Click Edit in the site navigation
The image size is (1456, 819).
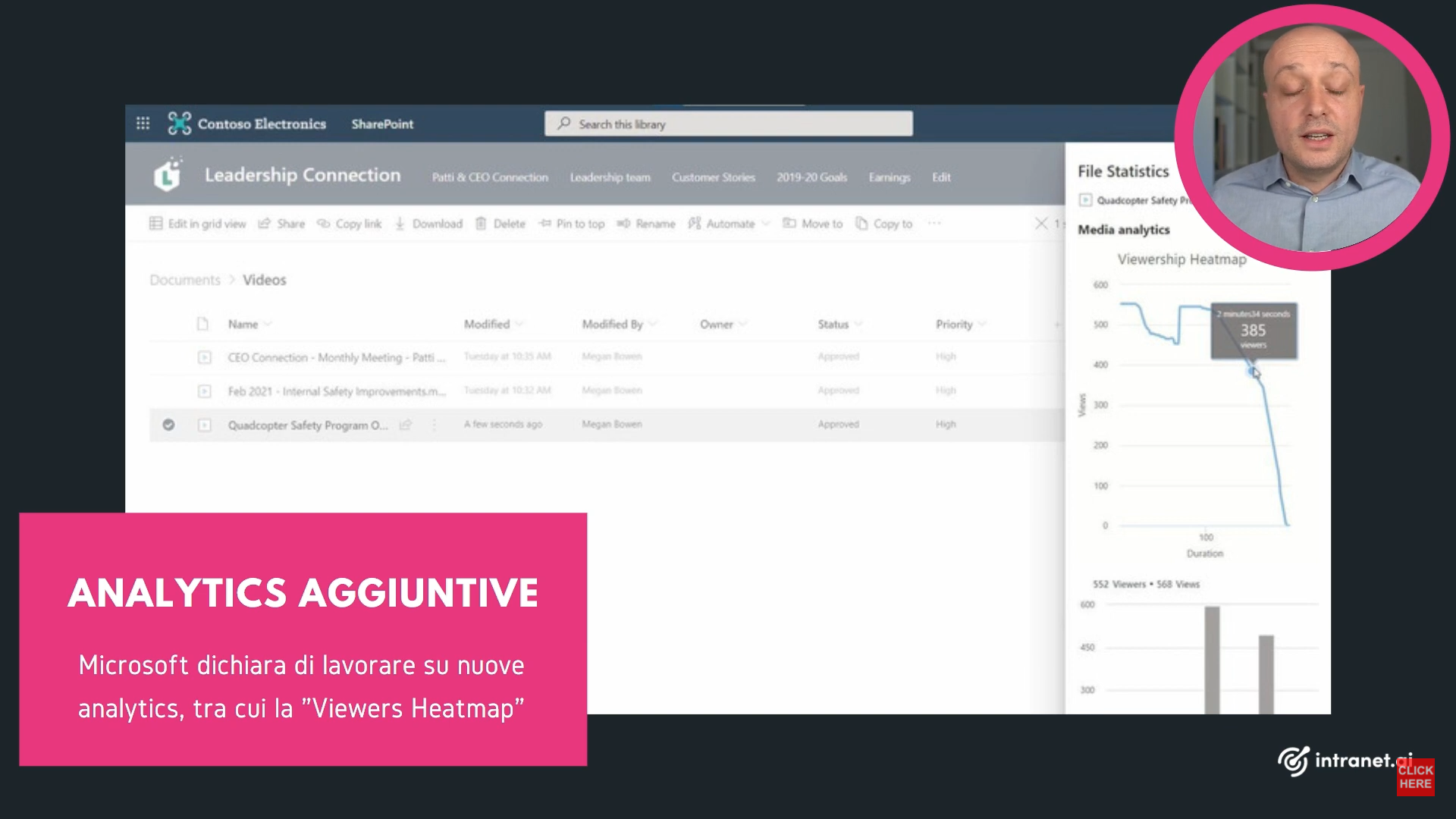click(941, 177)
